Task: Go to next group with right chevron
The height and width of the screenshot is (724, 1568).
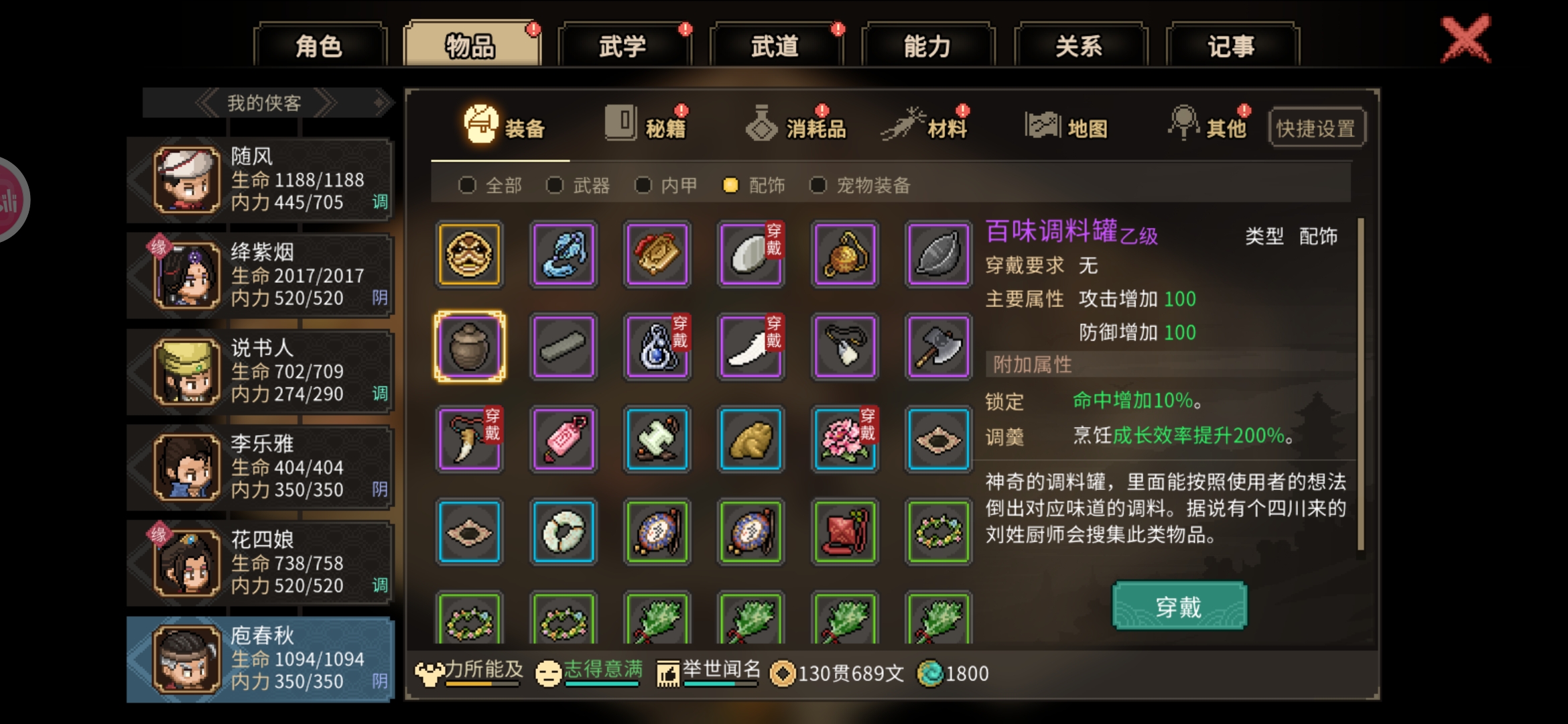Action: pyautogui.click(x=325, y=103)
